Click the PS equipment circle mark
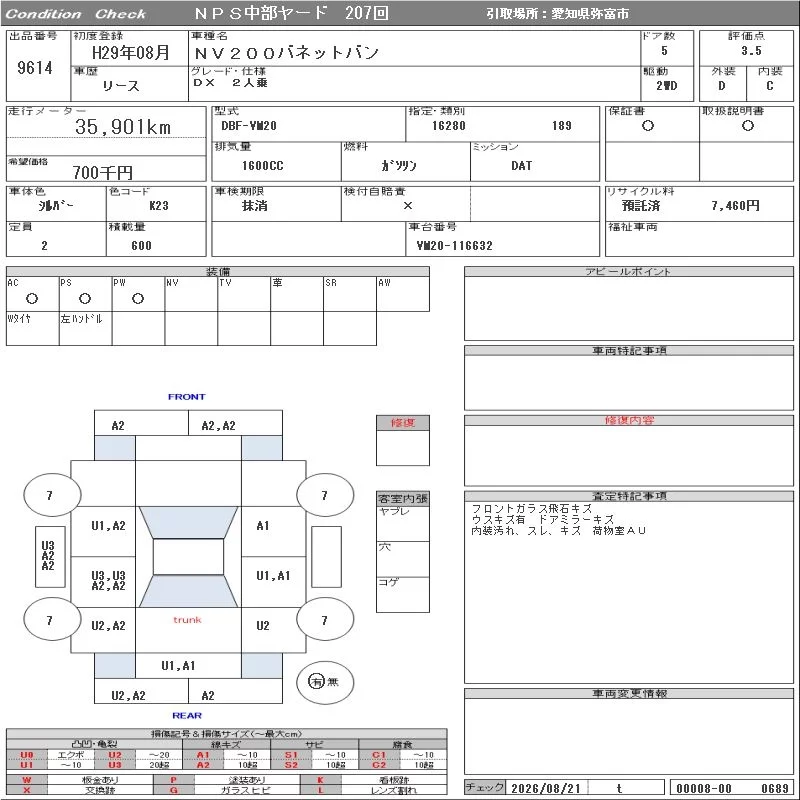The width and height of the screenshot is (800, 800). pos(85,298)
